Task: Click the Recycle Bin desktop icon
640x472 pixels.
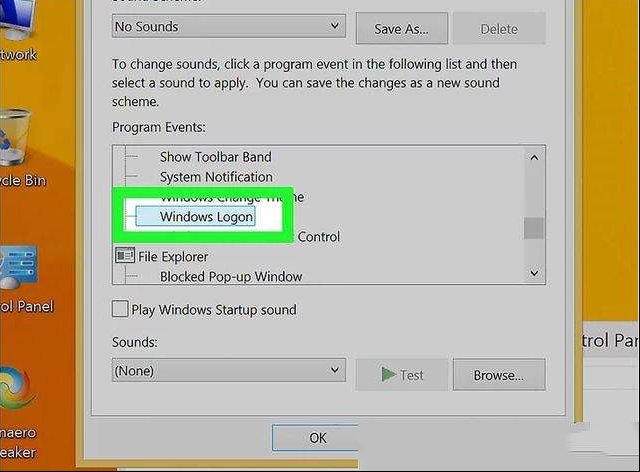Action: pos(14,138)
